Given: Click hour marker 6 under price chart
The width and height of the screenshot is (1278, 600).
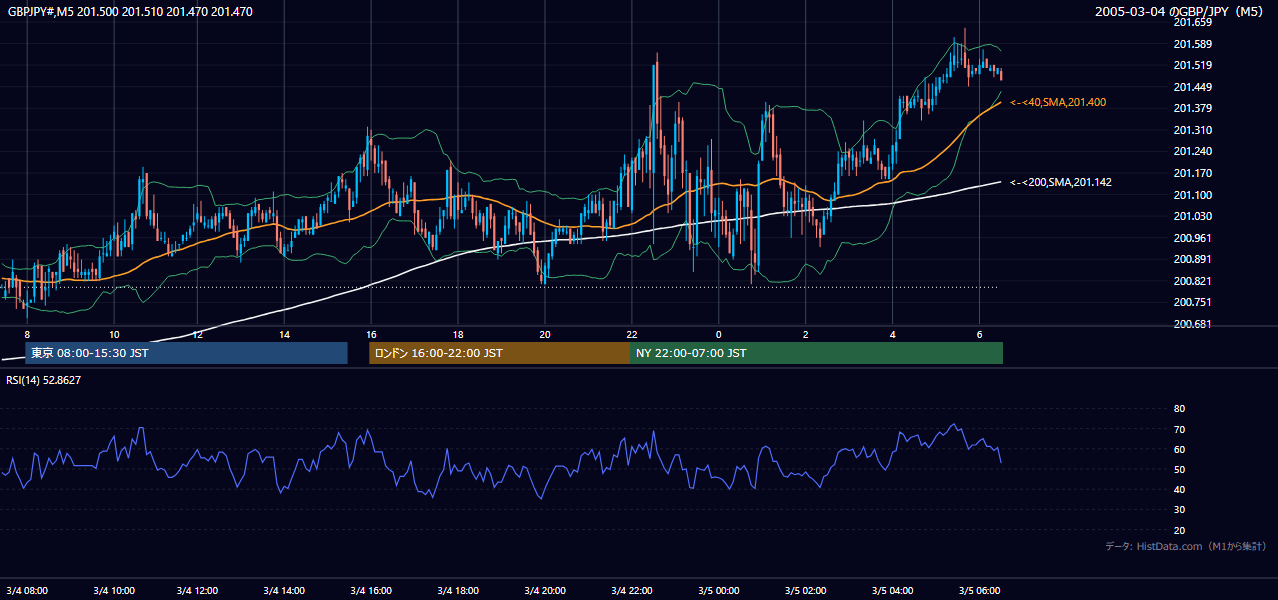Looking at the screenshot, I should click(979, 334).
